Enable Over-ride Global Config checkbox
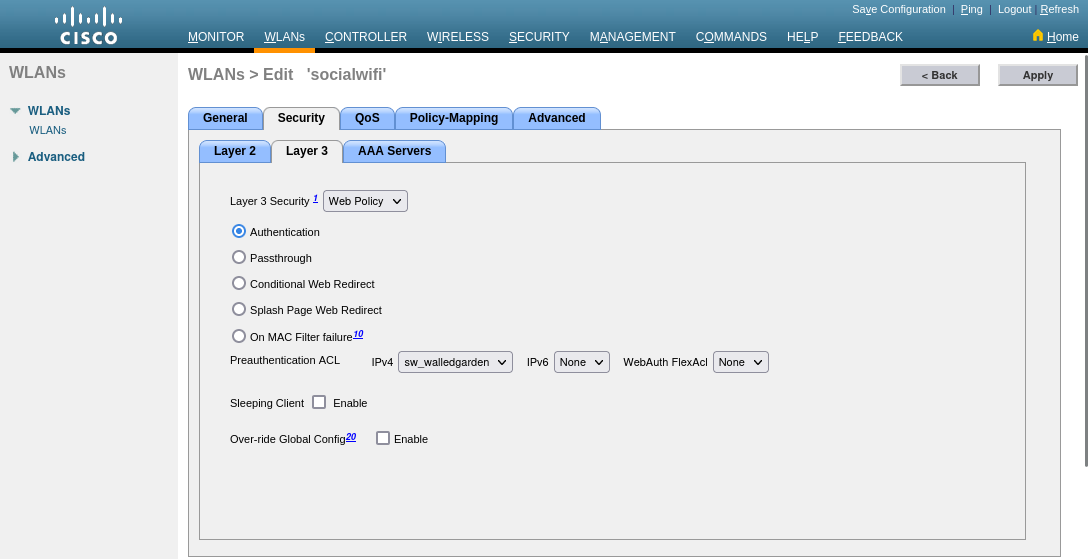The image size is (1088, 559). [x=383, y=438]
